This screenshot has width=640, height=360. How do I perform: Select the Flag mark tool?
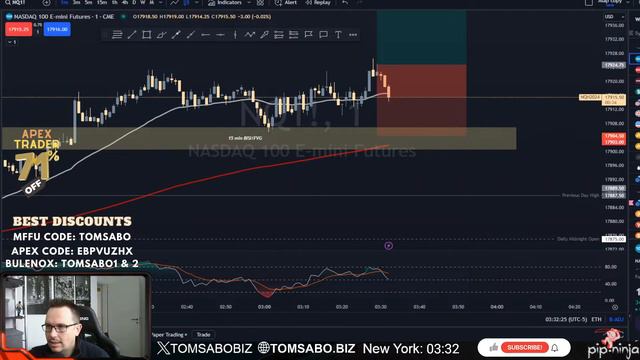pyautogui.click(x=309, y=35)
